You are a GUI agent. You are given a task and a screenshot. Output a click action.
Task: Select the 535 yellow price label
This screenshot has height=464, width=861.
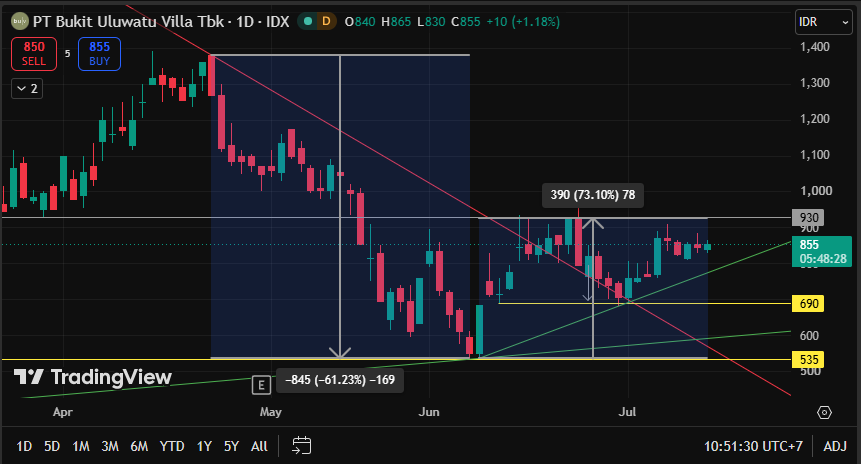(x=808, y=360)
